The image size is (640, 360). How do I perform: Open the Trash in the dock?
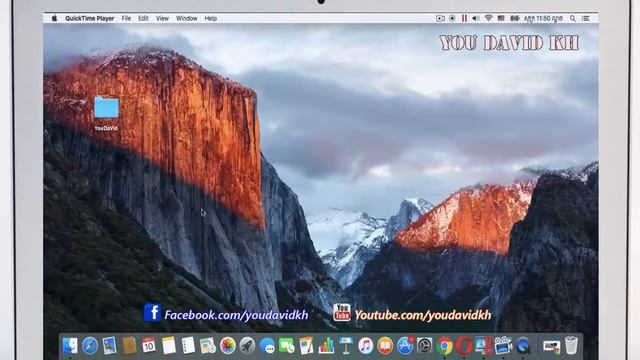[571, 345]
